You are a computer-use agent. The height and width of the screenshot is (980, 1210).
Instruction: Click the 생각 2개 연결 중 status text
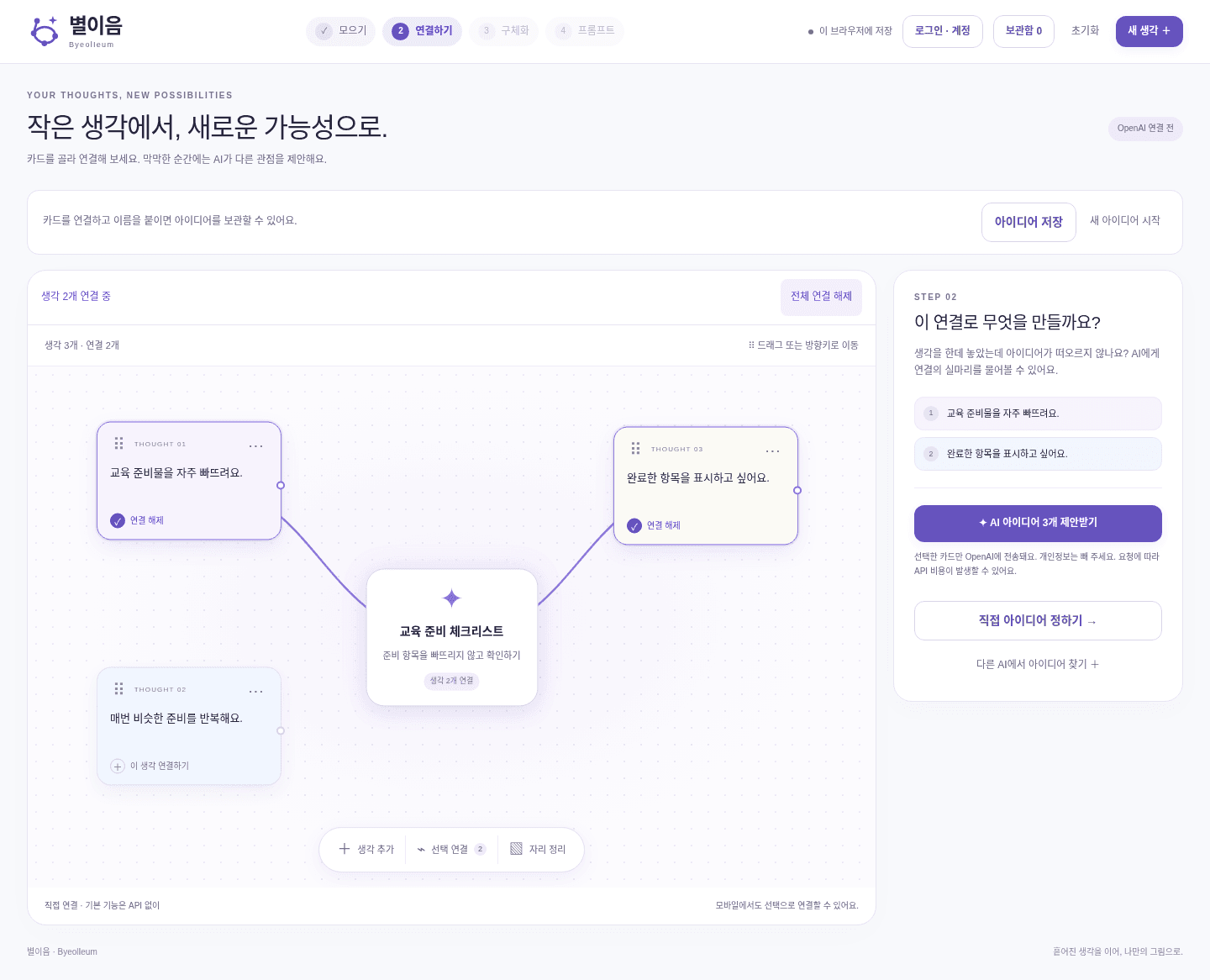[76, 296]
